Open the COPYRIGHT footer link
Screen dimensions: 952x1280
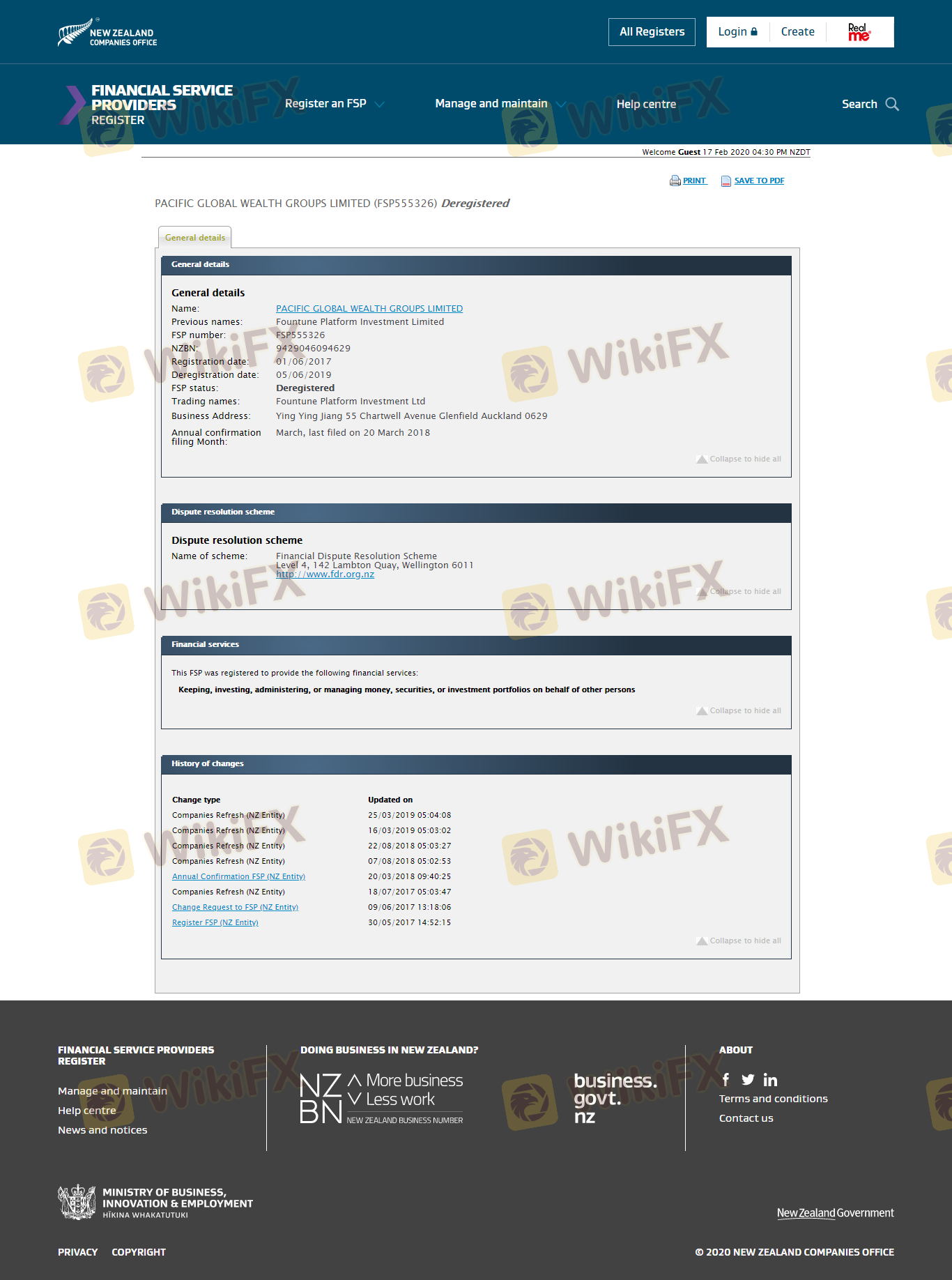click(139, 1252)
